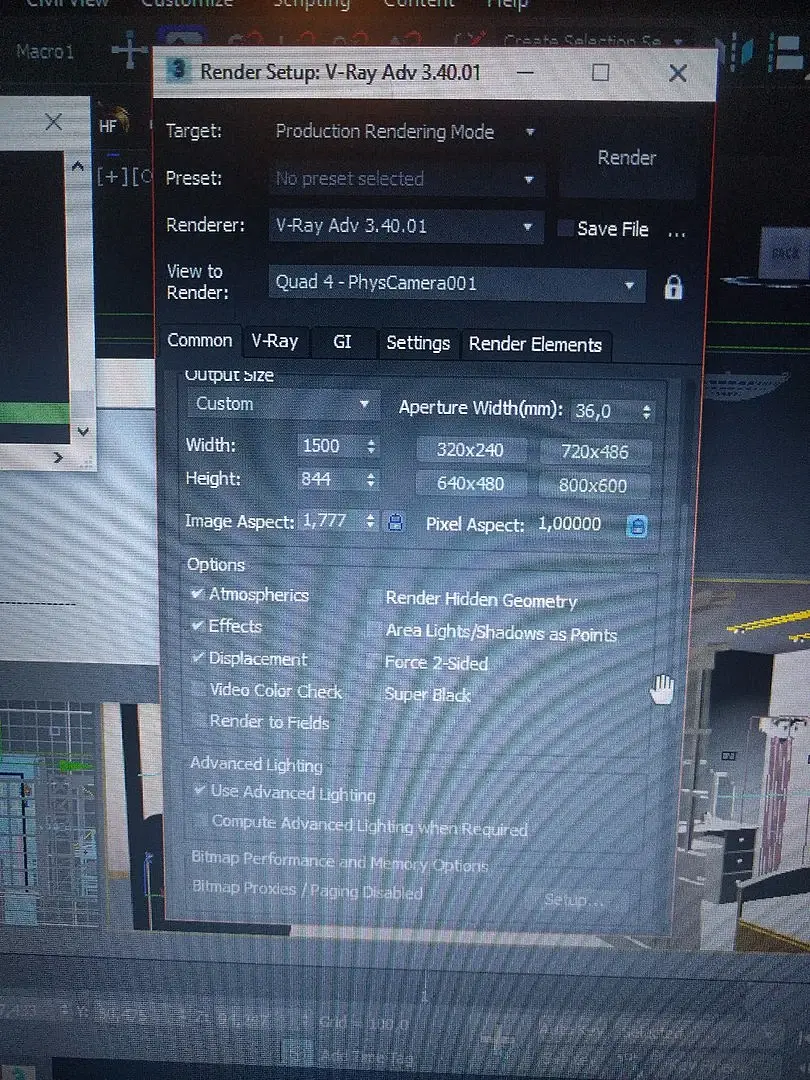The height and width of the screenshot is (1080, 810).
Task: Uncheck Use Advanced Lighting
Action: (x=200, y=790)
